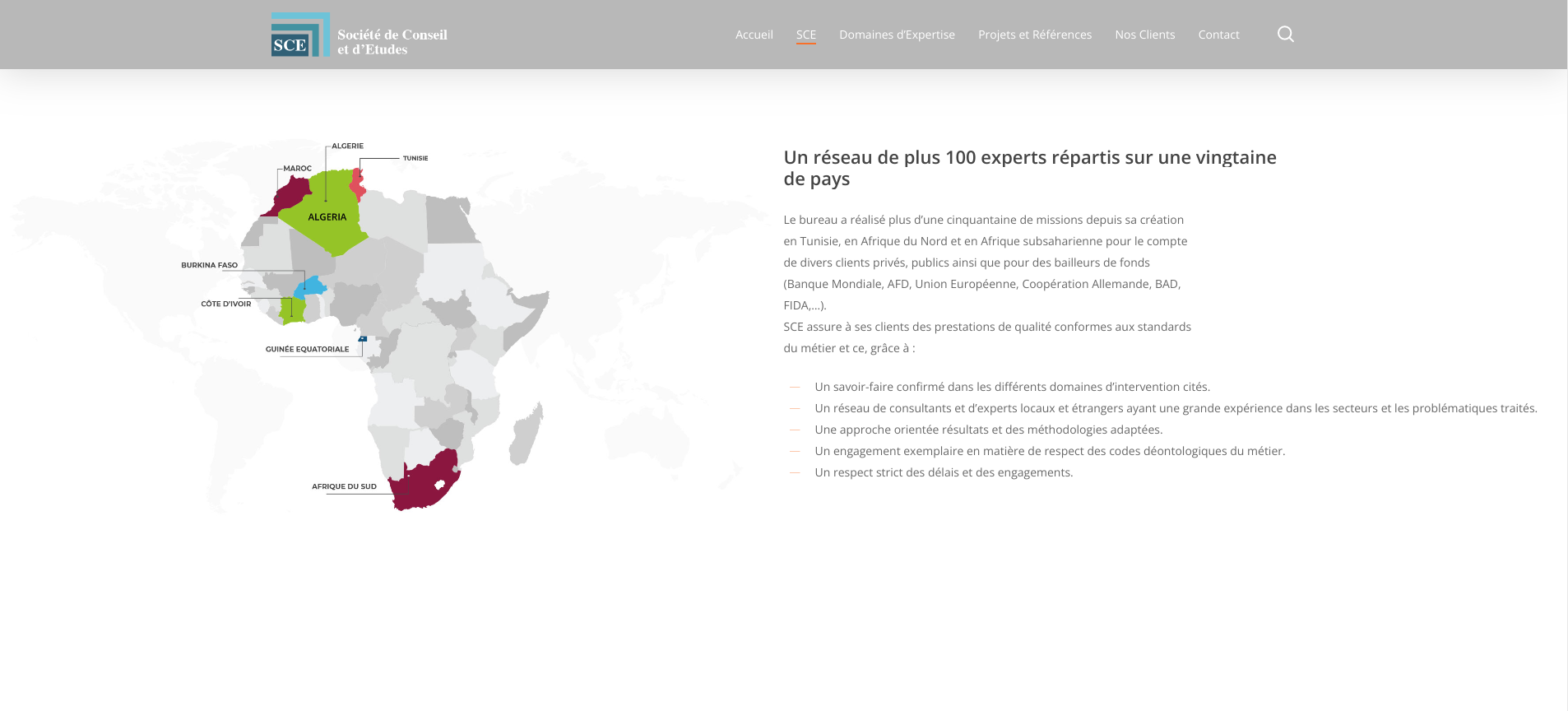The height and width of the screenshot is (711, 1568).
Task: Click the SCE logo in header
Action: (x=300, y=35)
